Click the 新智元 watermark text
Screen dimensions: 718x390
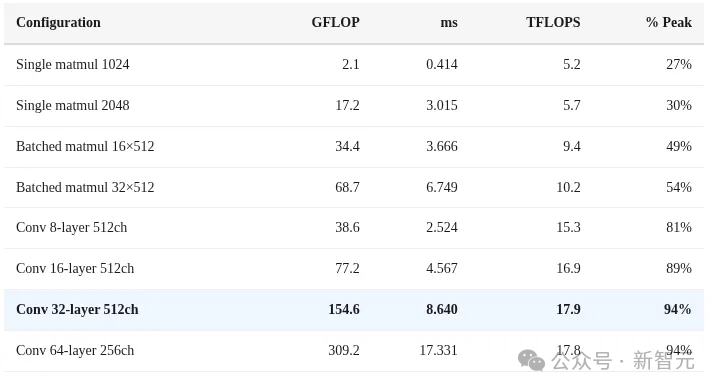coord(664,361)
